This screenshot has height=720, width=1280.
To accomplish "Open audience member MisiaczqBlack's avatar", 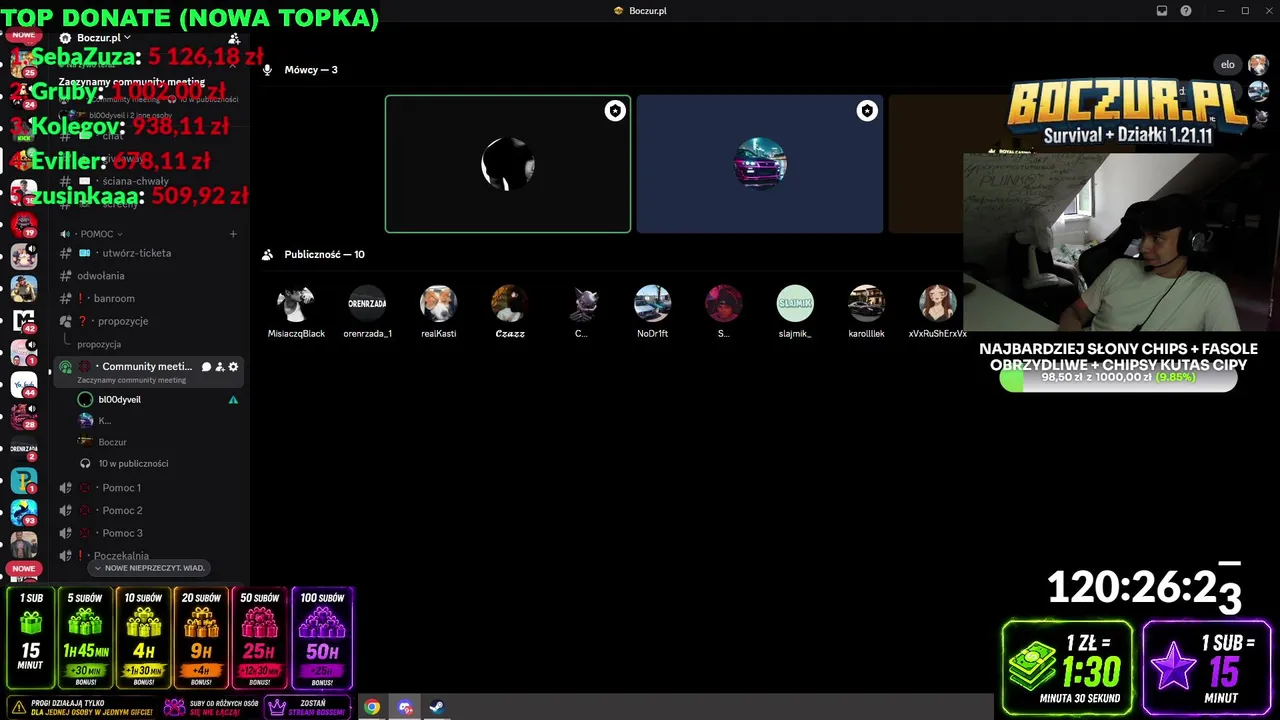I will tap(296, 303).
